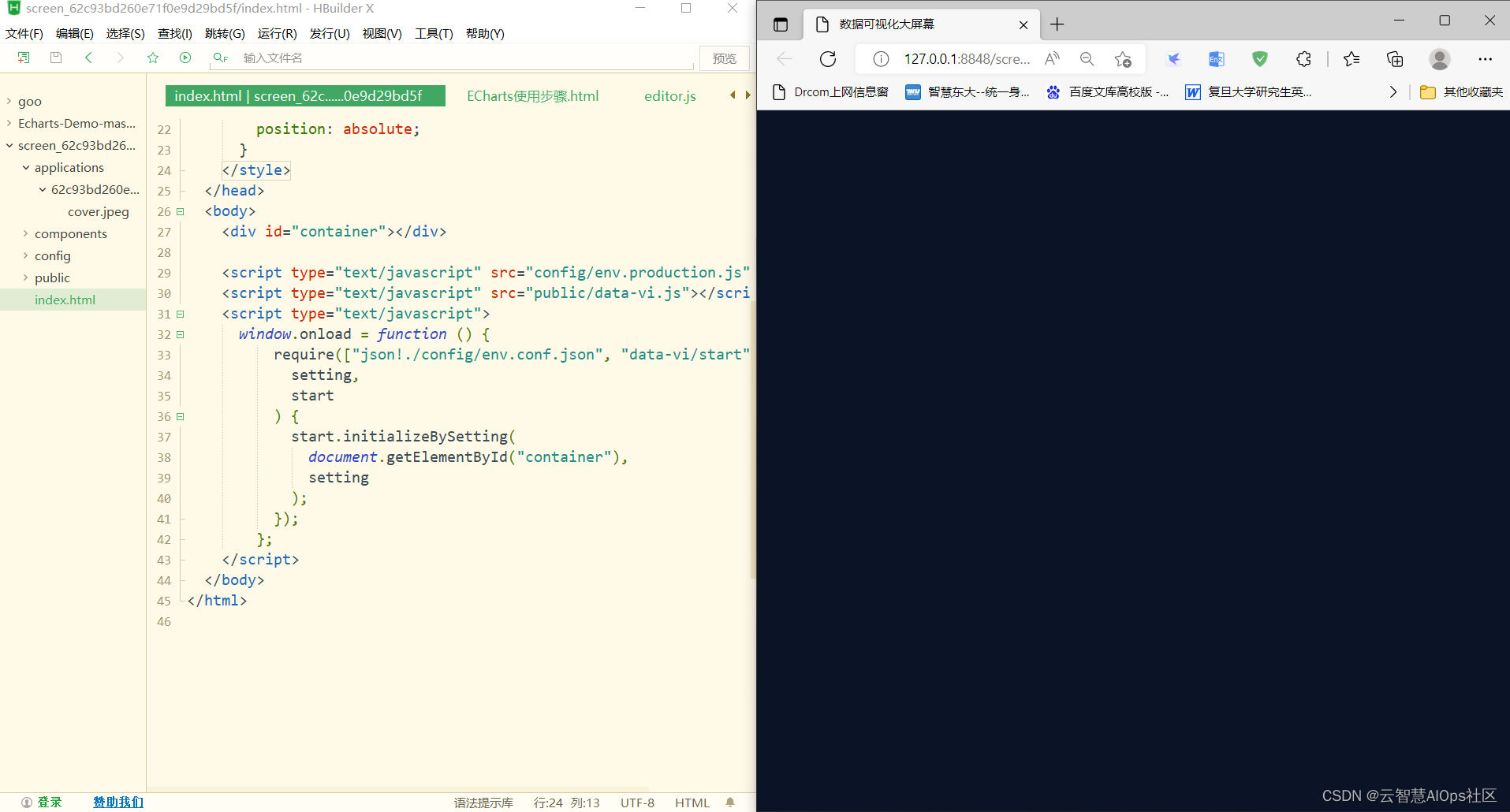Click the zoom magnifier icon in address bar
1510x812 pixels.
(1087, 59)
